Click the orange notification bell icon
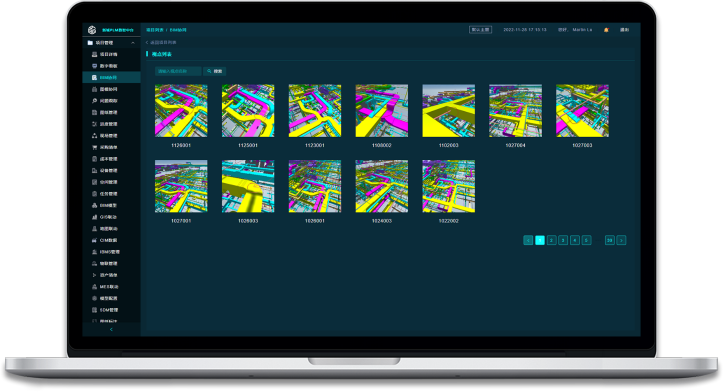The image size is (723, 392). (606, 30)
